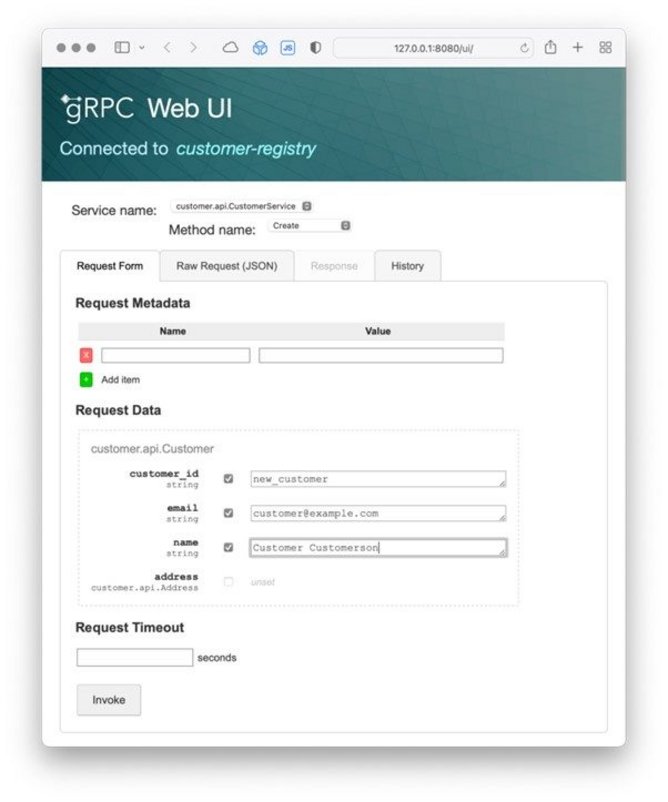
Task: Click the gRPC Web UI logo
Action: tap(146, 108)
